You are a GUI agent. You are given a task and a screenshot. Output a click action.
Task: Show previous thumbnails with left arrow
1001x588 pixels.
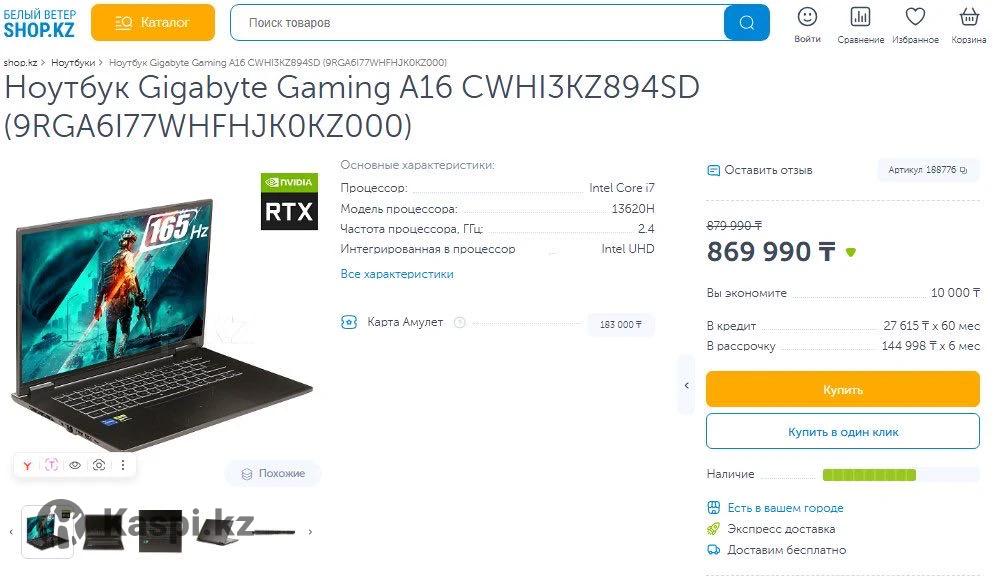pos(11,532)
